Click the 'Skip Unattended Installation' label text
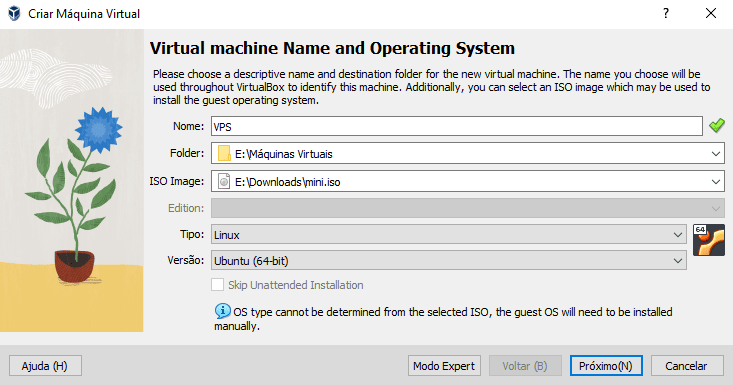The width and height of the screenshot is (733, 385). [x=295, y=285]
